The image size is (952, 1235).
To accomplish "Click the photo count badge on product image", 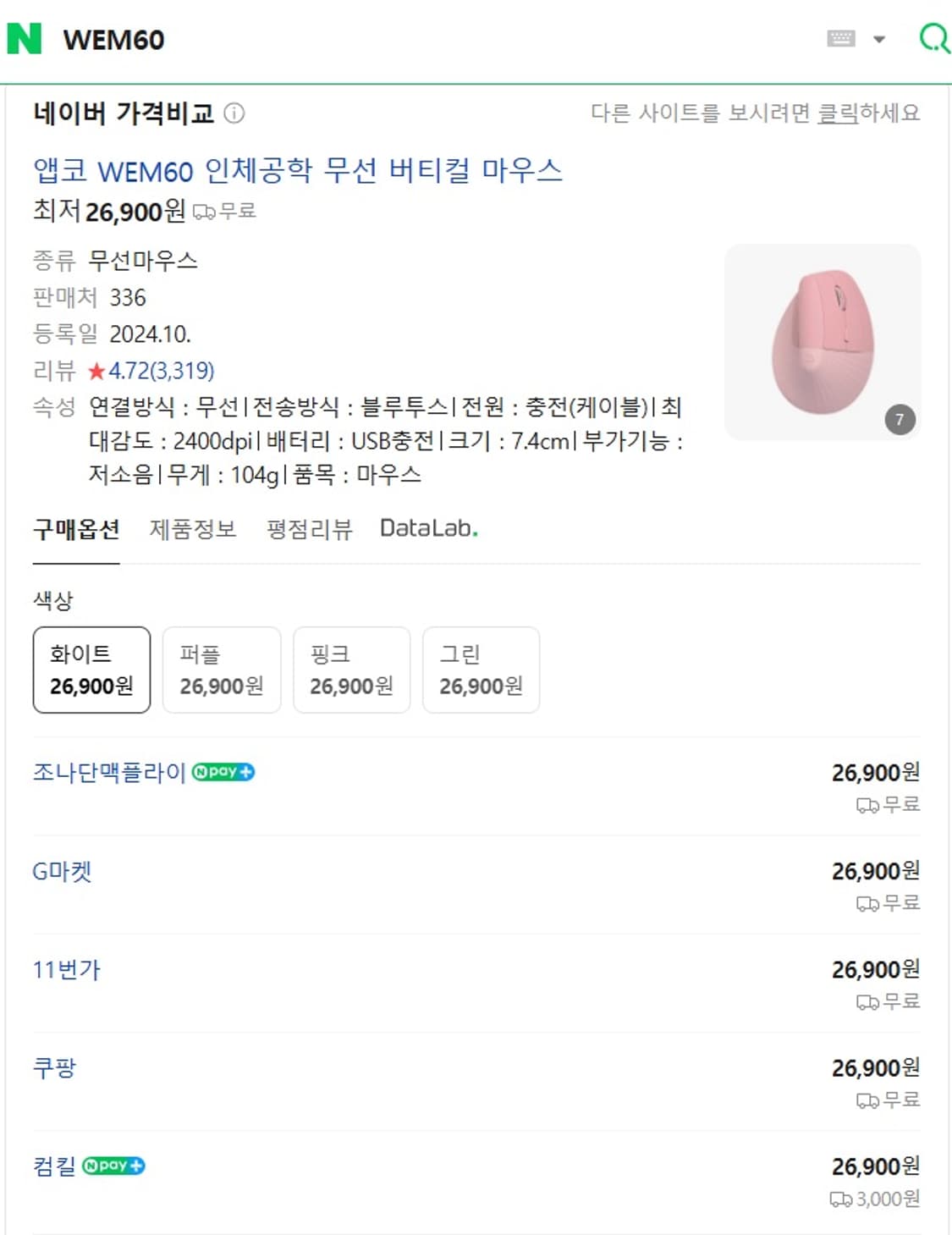I will (x=900, y=418).
